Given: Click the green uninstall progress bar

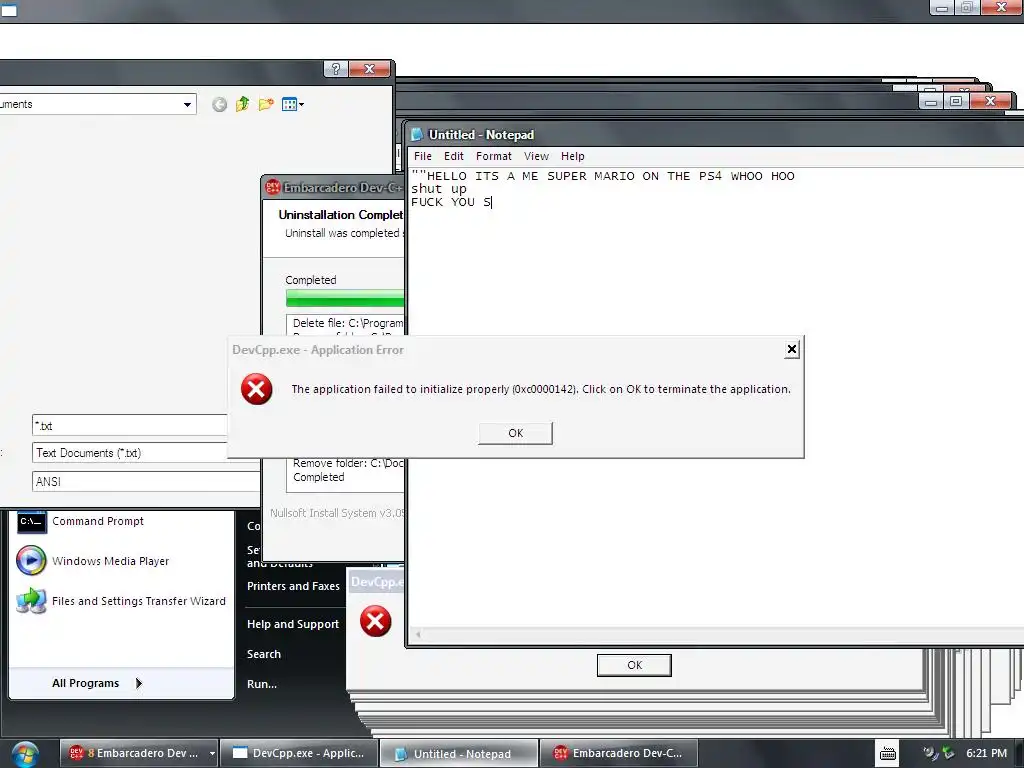Looking at the screenshot, I should tap(345, 298).
